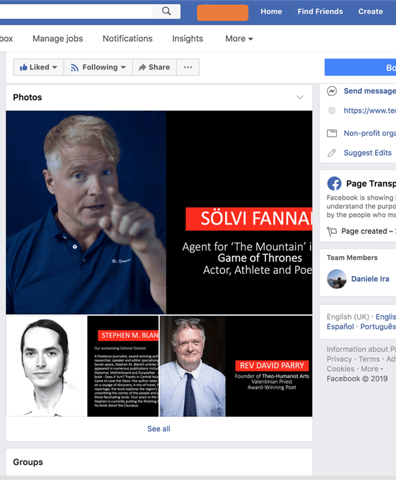Click the Share button
This screenshot has height=480, width=396.
pyautogui.click(x=154, y=67)
